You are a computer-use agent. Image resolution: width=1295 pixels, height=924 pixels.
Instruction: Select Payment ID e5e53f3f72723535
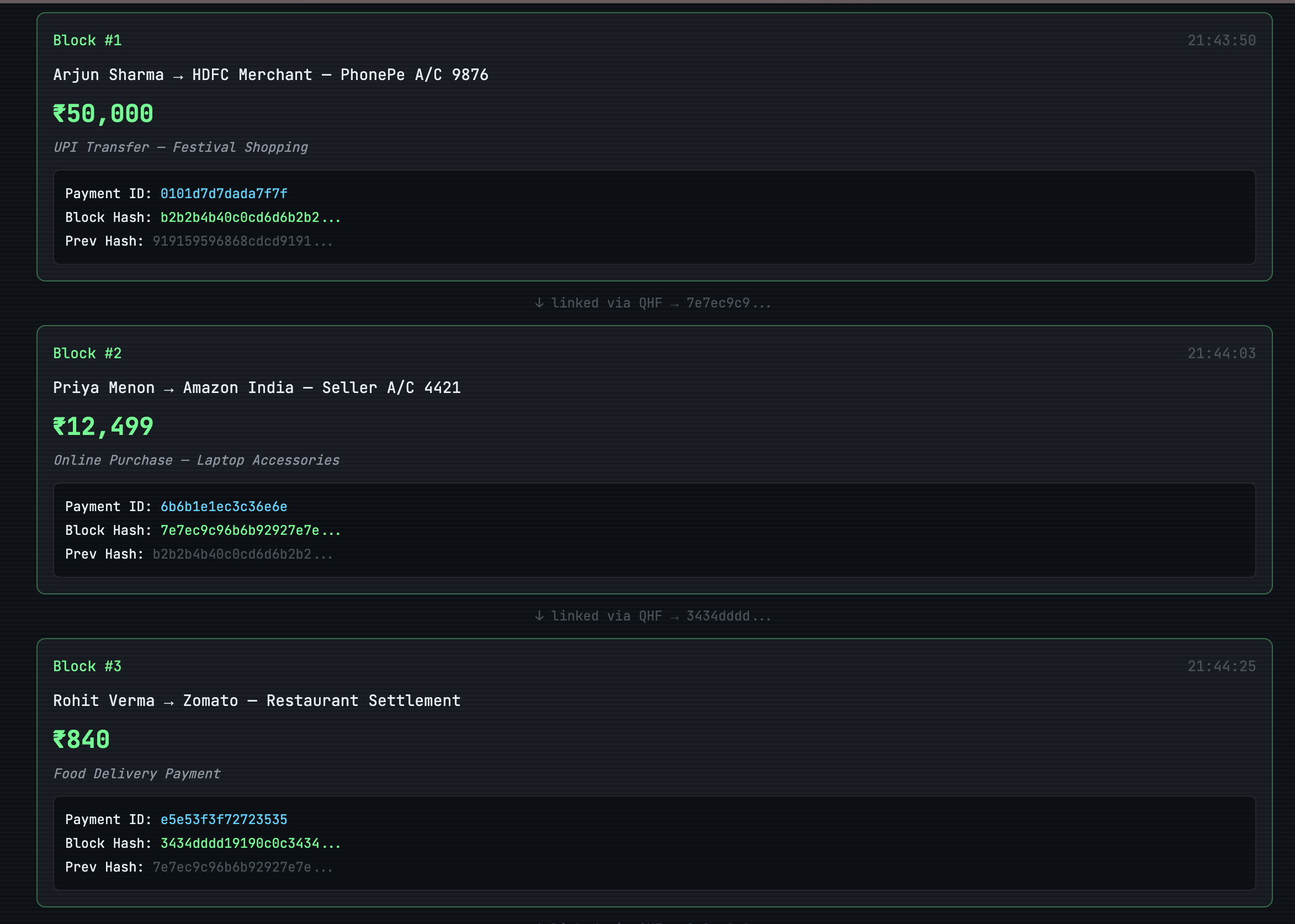224,819
